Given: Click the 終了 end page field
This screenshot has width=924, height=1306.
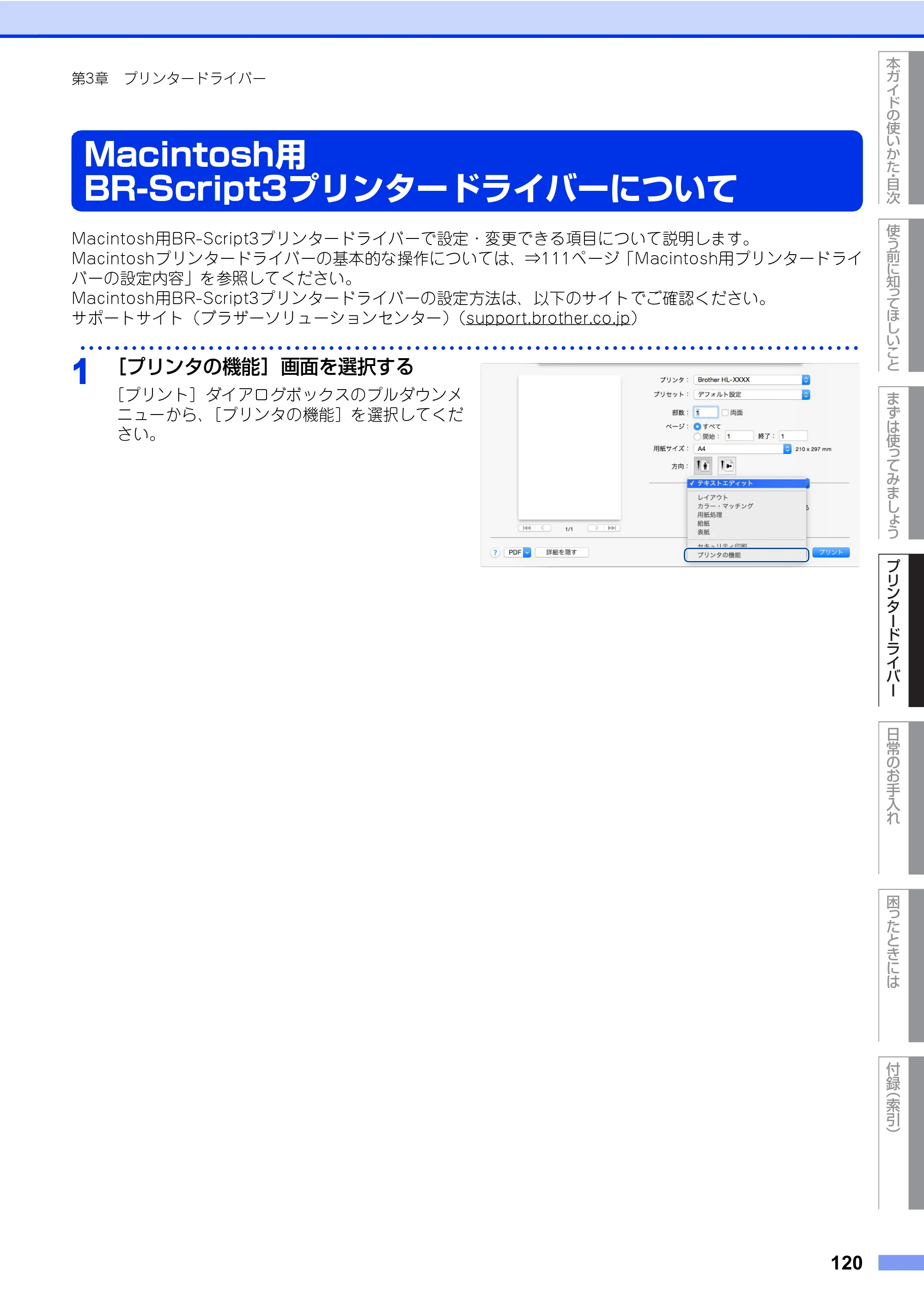Looking at the screenshot, I should (793, 436).
